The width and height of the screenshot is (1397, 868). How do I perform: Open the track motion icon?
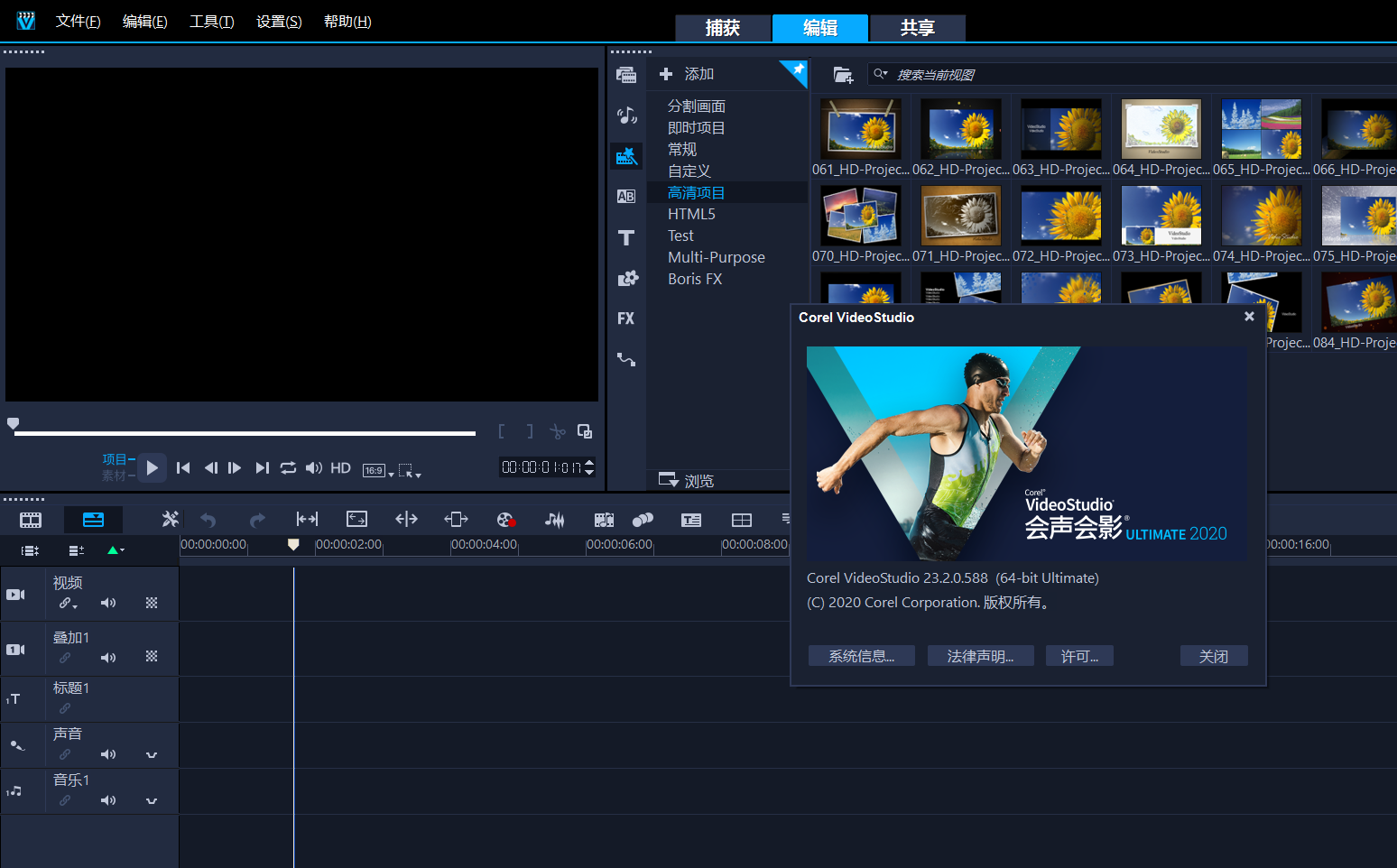point(643,520)
